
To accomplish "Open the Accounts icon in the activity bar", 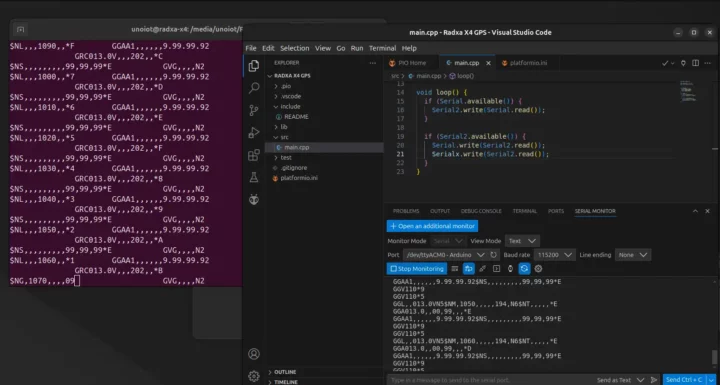I will click(253, 354).
